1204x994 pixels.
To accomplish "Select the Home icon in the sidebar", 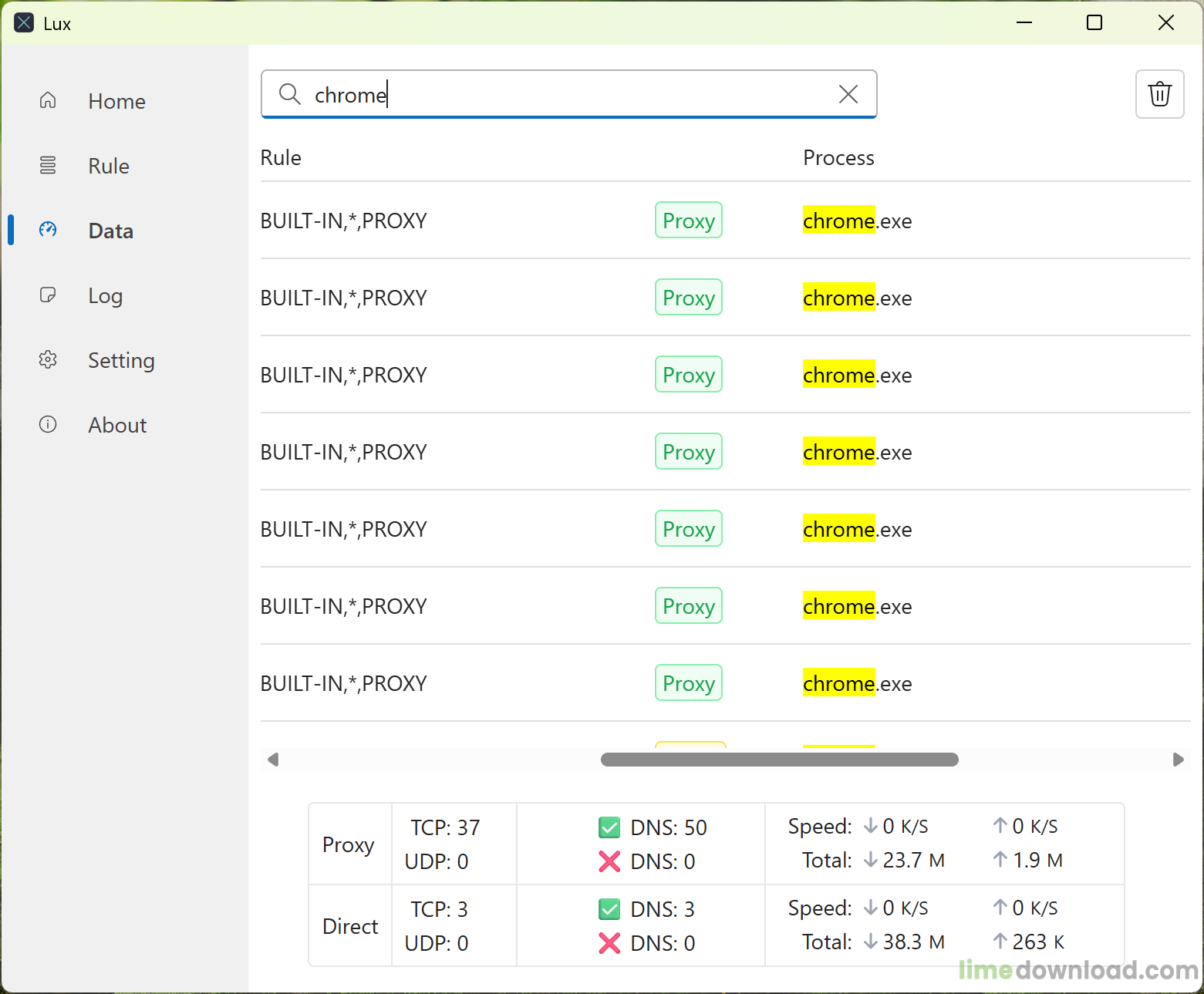I will coord(47,100).
